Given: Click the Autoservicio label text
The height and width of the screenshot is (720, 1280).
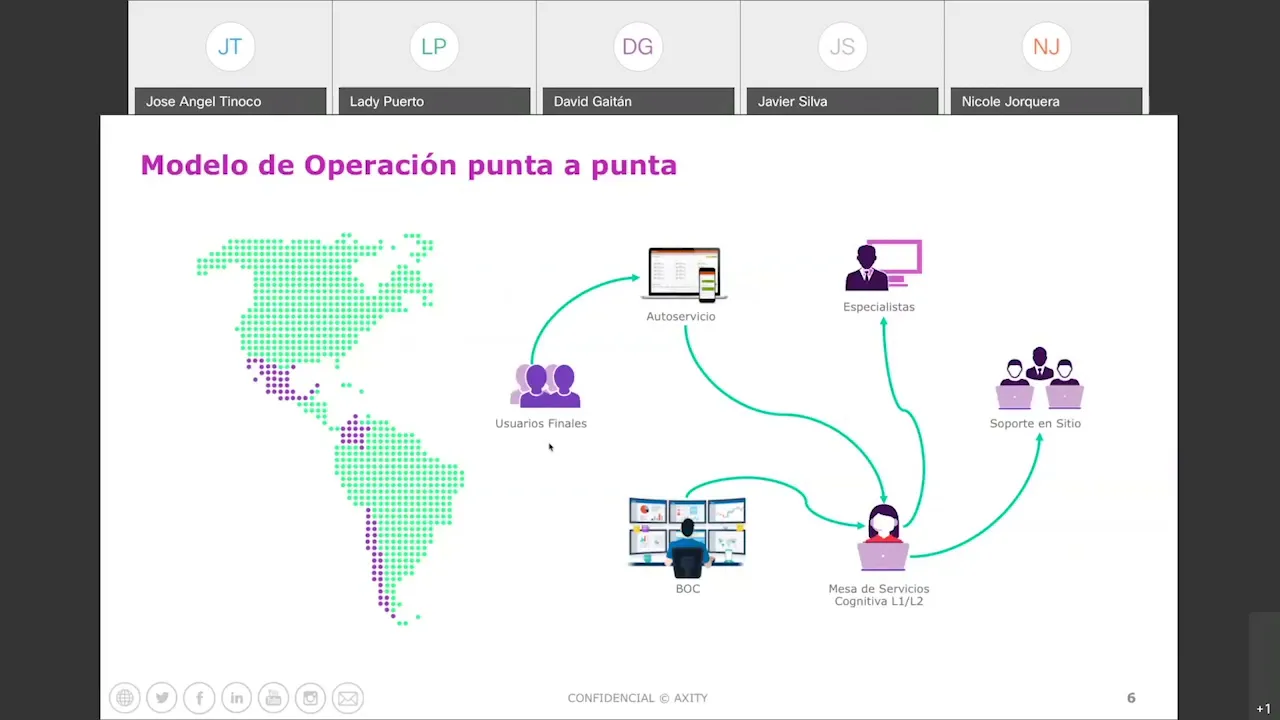Looking at the screenshot, I should click(681, 317).
